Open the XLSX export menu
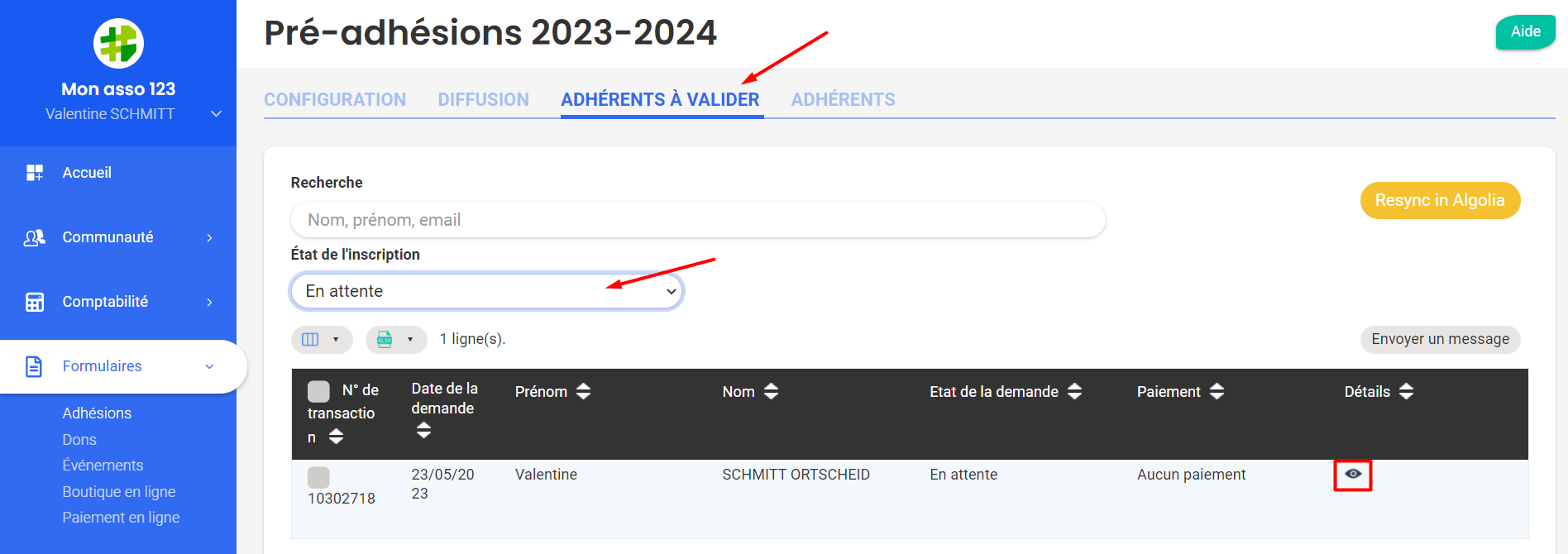The image size is (1568, 554). (x=395, y=340)
